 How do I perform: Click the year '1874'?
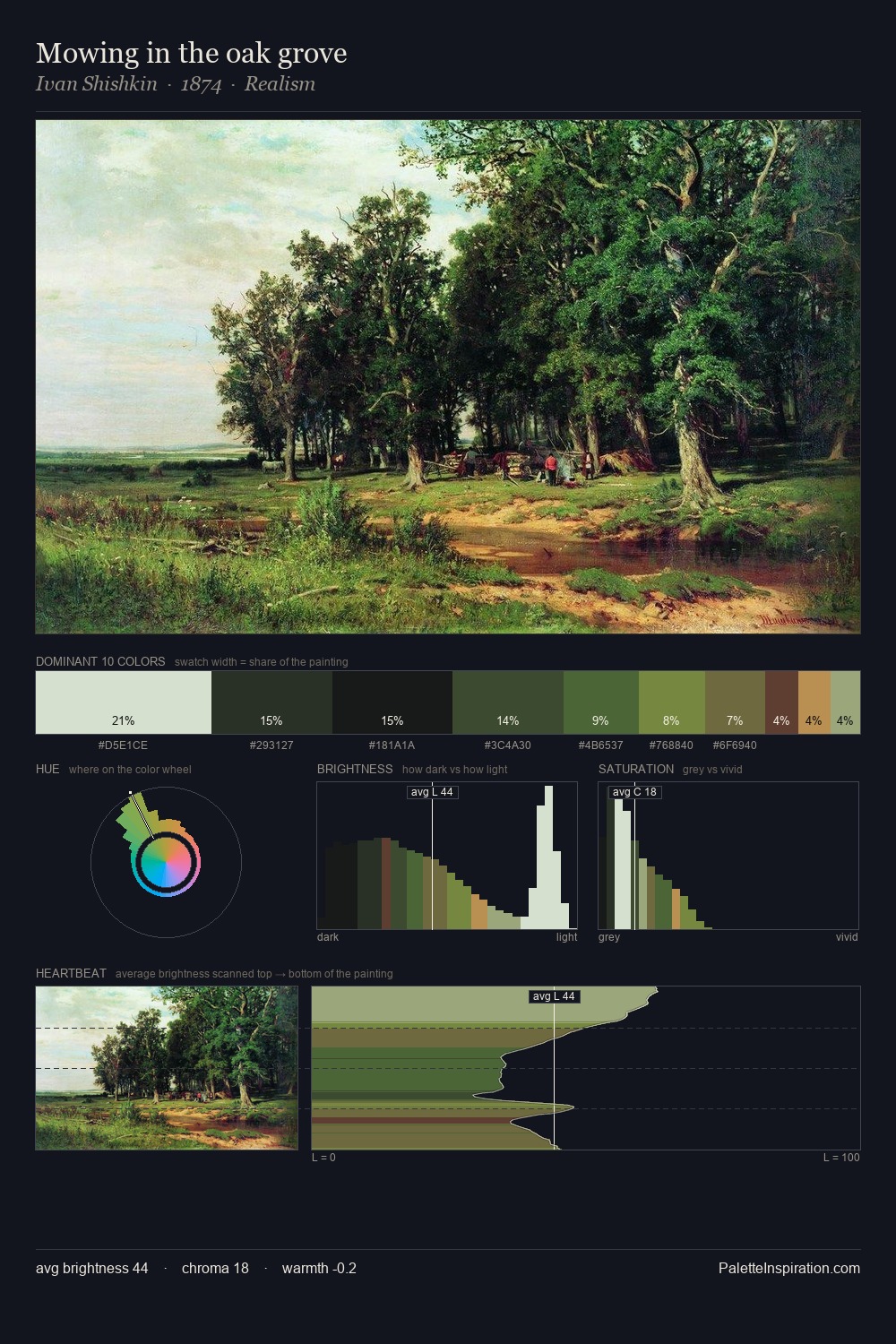pos(201,84)
